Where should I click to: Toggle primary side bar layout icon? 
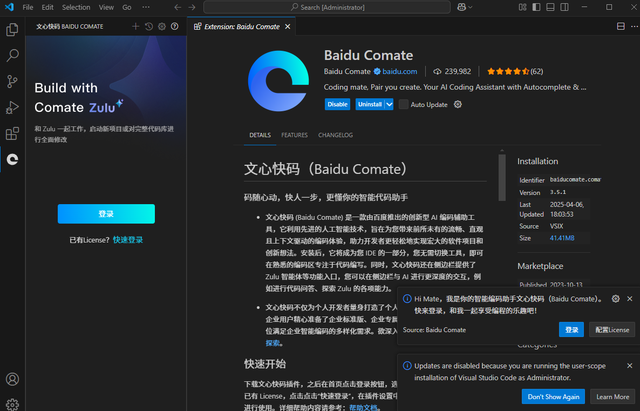click(536, 7)
